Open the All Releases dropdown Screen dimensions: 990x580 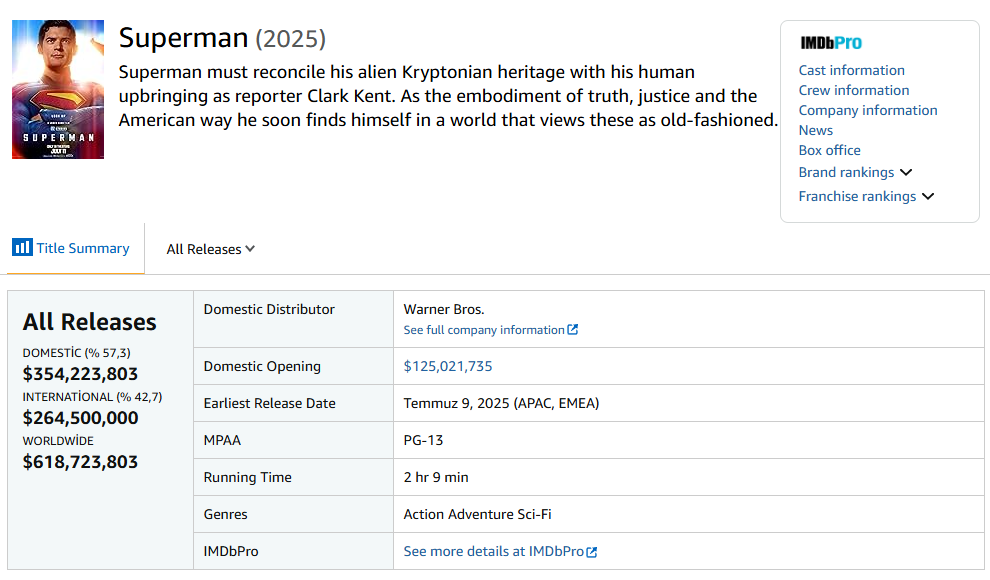(210, 249)
